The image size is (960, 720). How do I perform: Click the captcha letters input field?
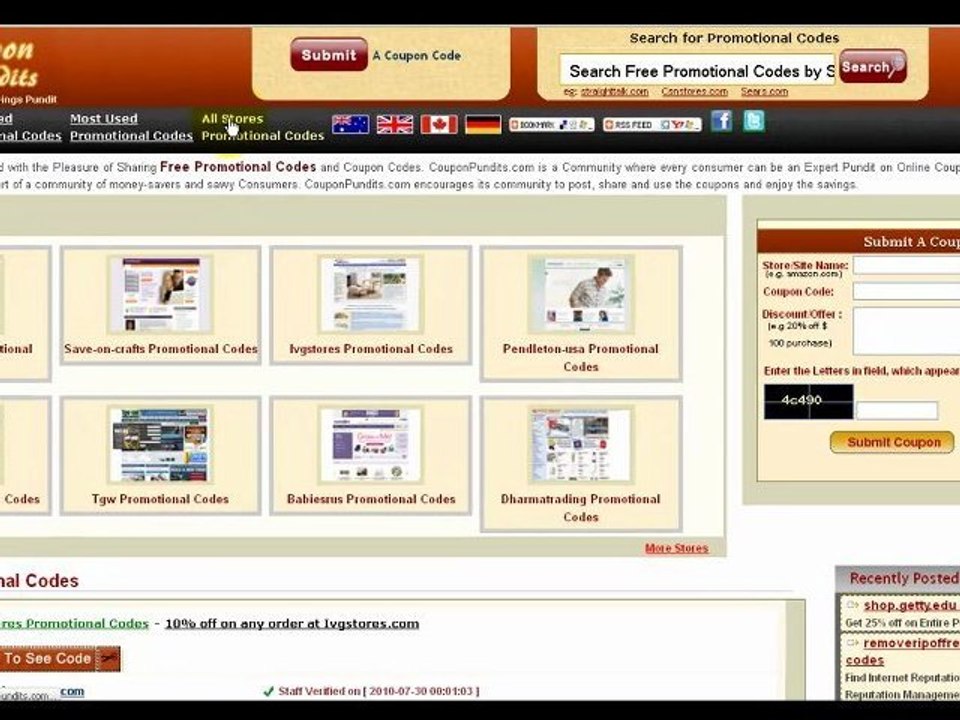(x=897, y=410)
